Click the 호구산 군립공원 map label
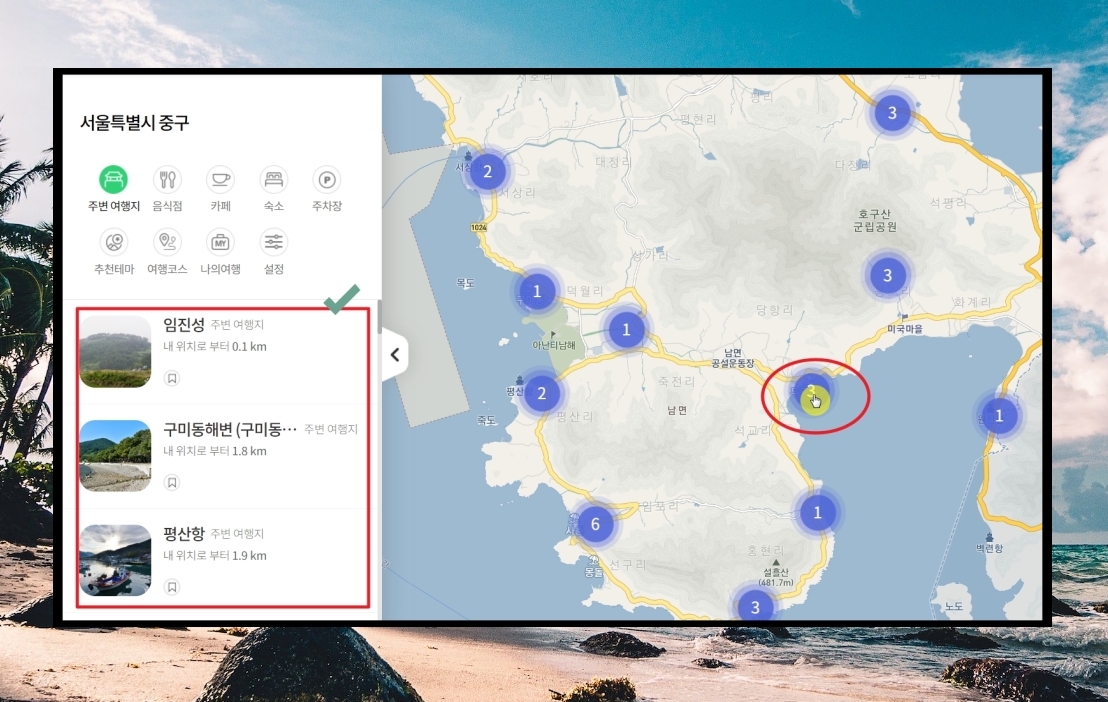 875,220
